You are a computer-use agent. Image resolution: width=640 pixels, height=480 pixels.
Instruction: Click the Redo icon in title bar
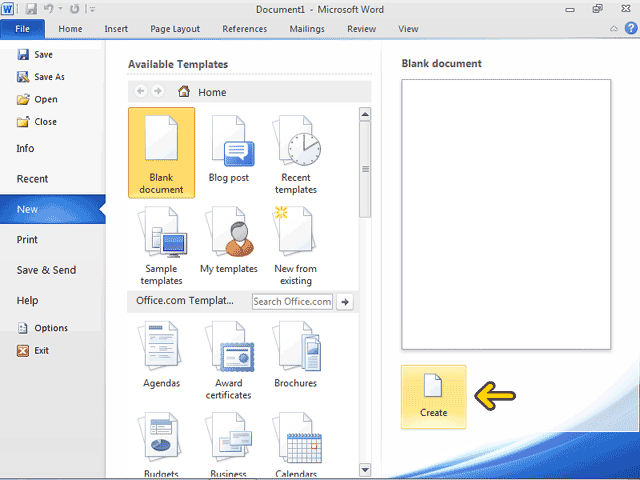click(74, 9)
